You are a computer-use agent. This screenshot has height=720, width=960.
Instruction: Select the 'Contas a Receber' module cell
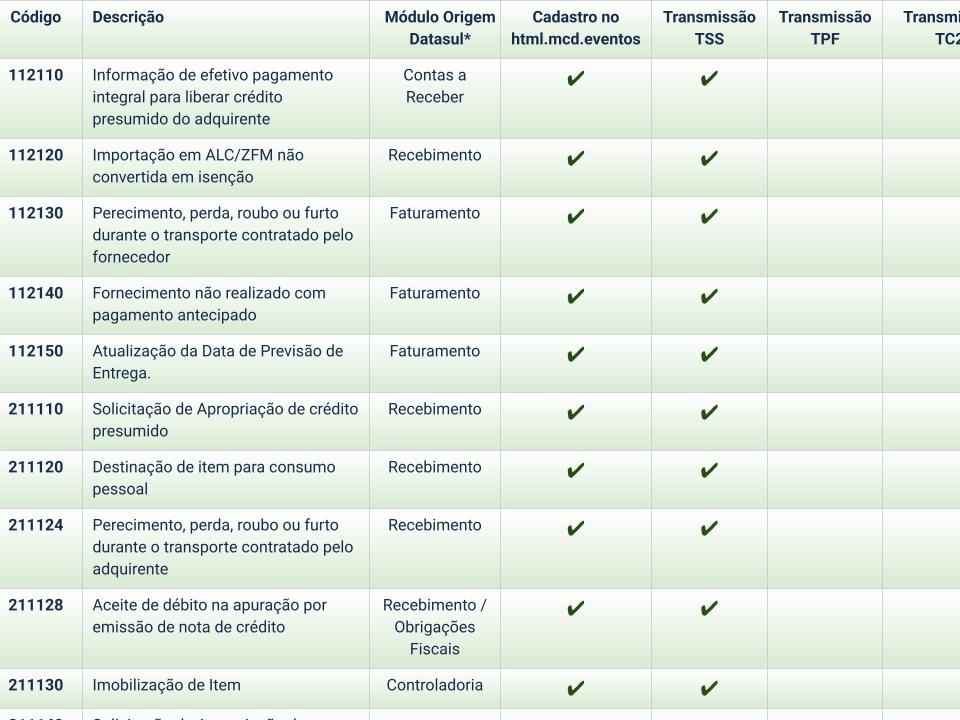(x=434, y=86)
